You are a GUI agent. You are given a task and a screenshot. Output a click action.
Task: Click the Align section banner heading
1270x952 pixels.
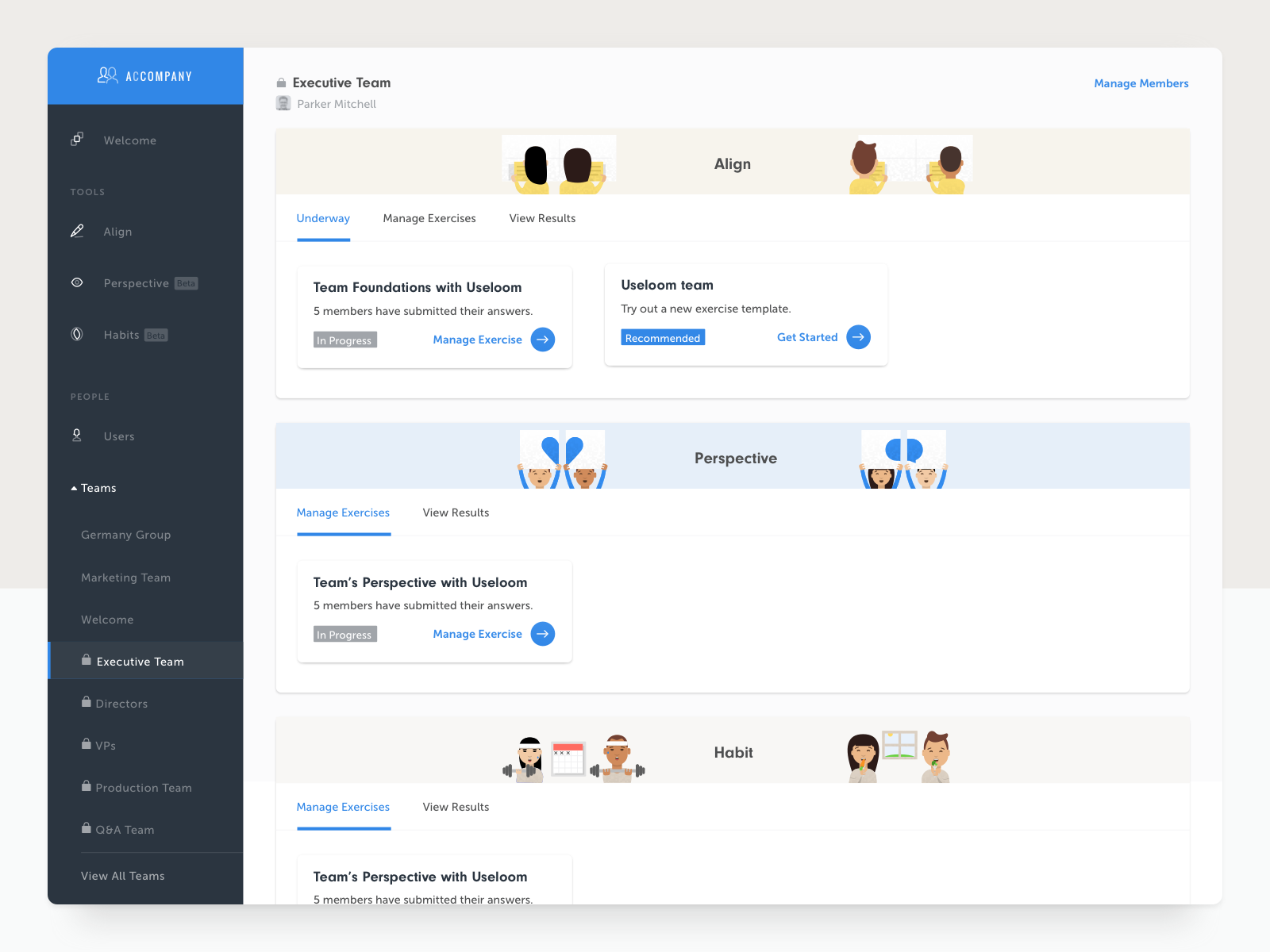pyautogui.click(x=733, y=164)
